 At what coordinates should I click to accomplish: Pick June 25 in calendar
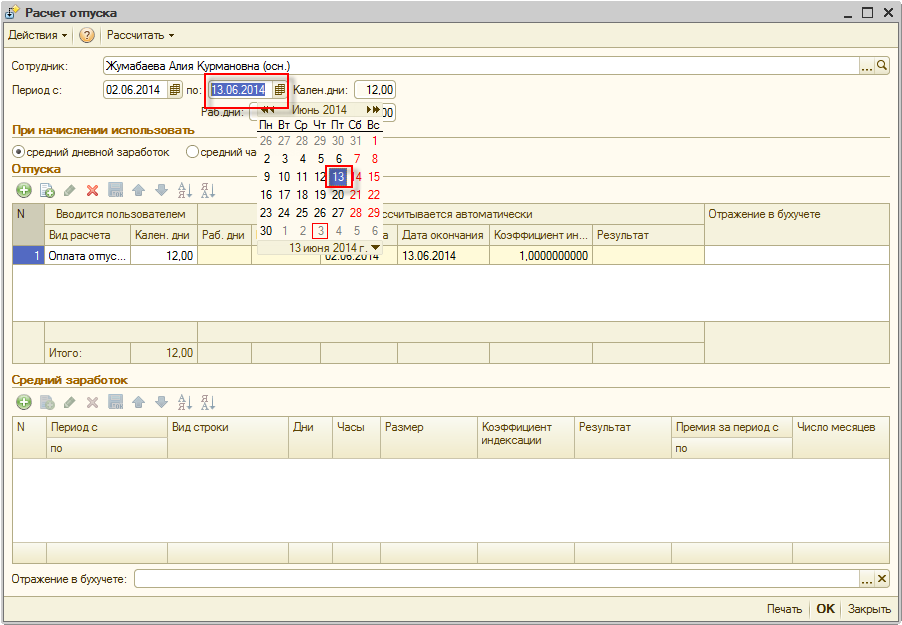click(302, 213)
